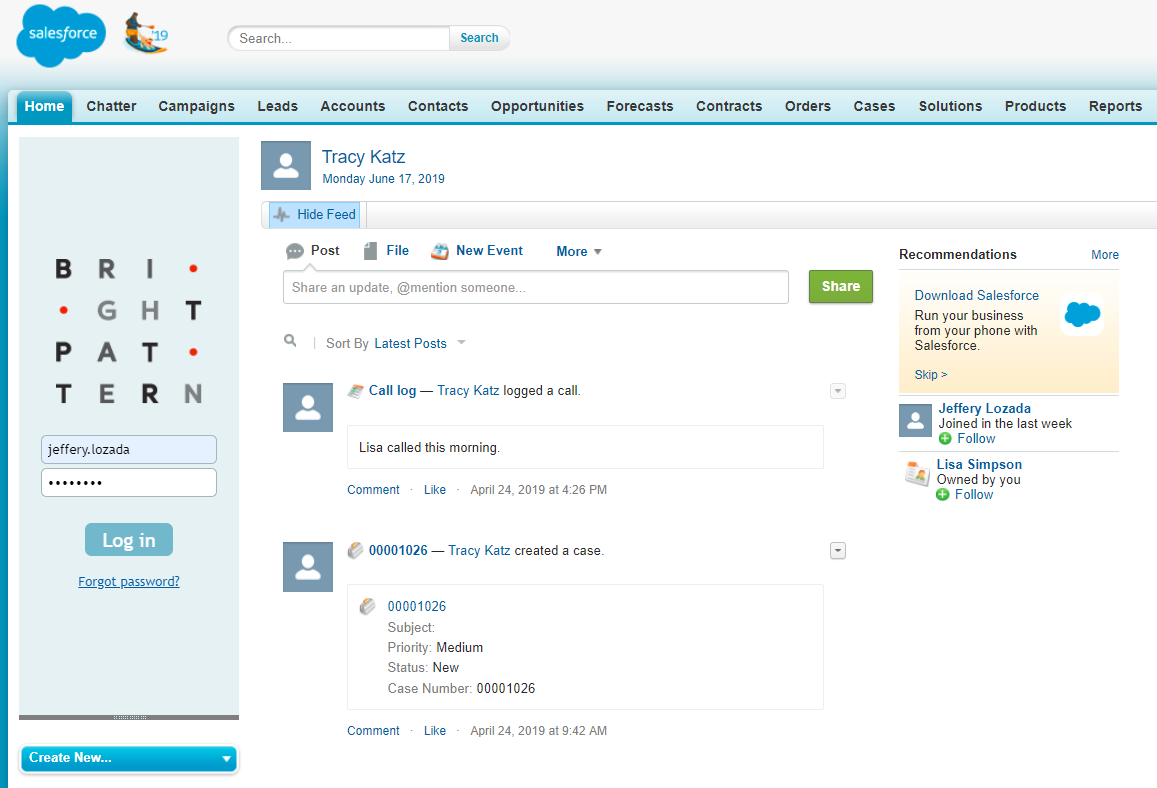Select the Accounts tab
This screenshot has height=788, width=1157.
click(x=353, y=106)
